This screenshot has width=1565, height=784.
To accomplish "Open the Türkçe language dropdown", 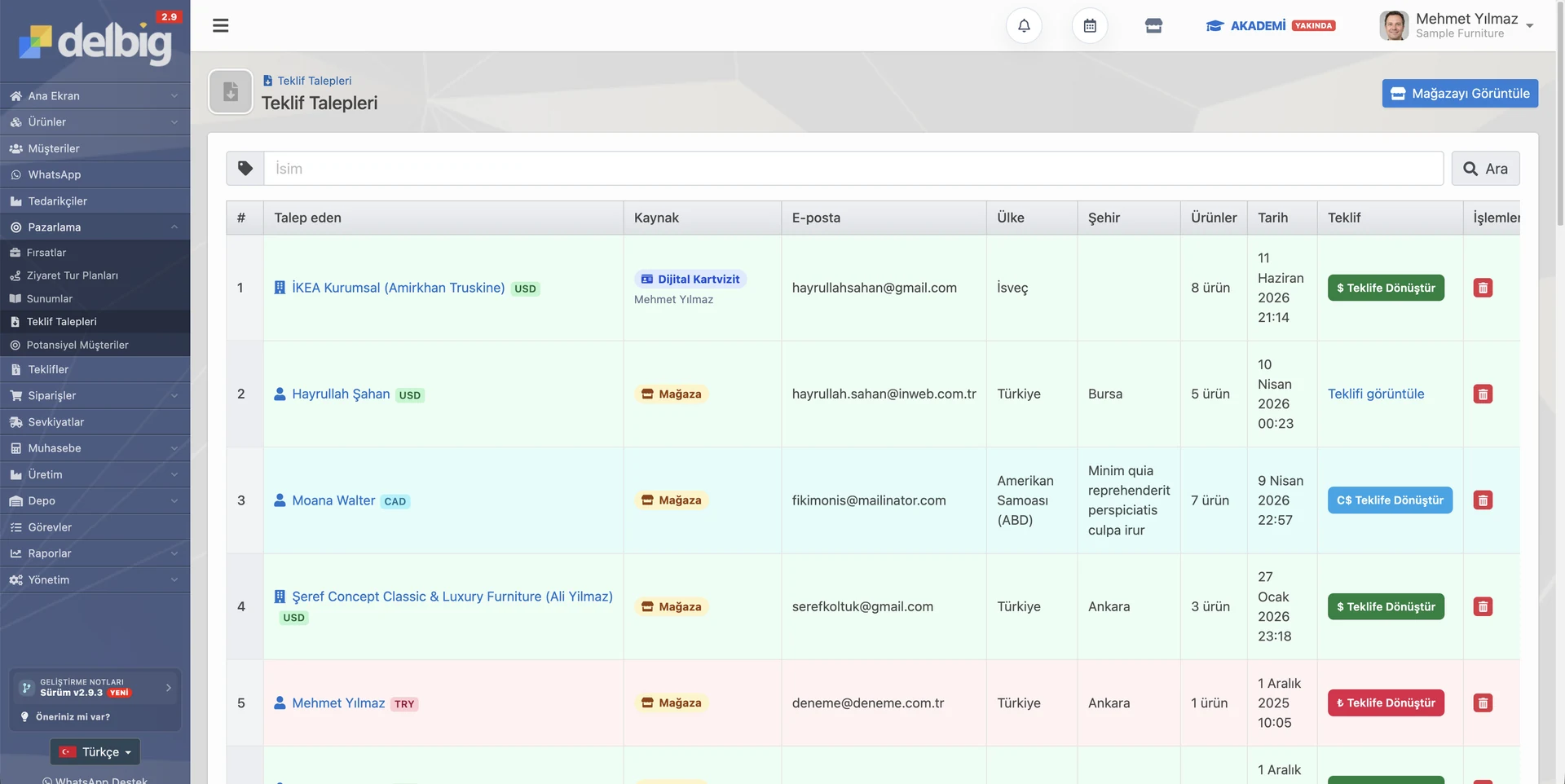I will coord(95,751).
